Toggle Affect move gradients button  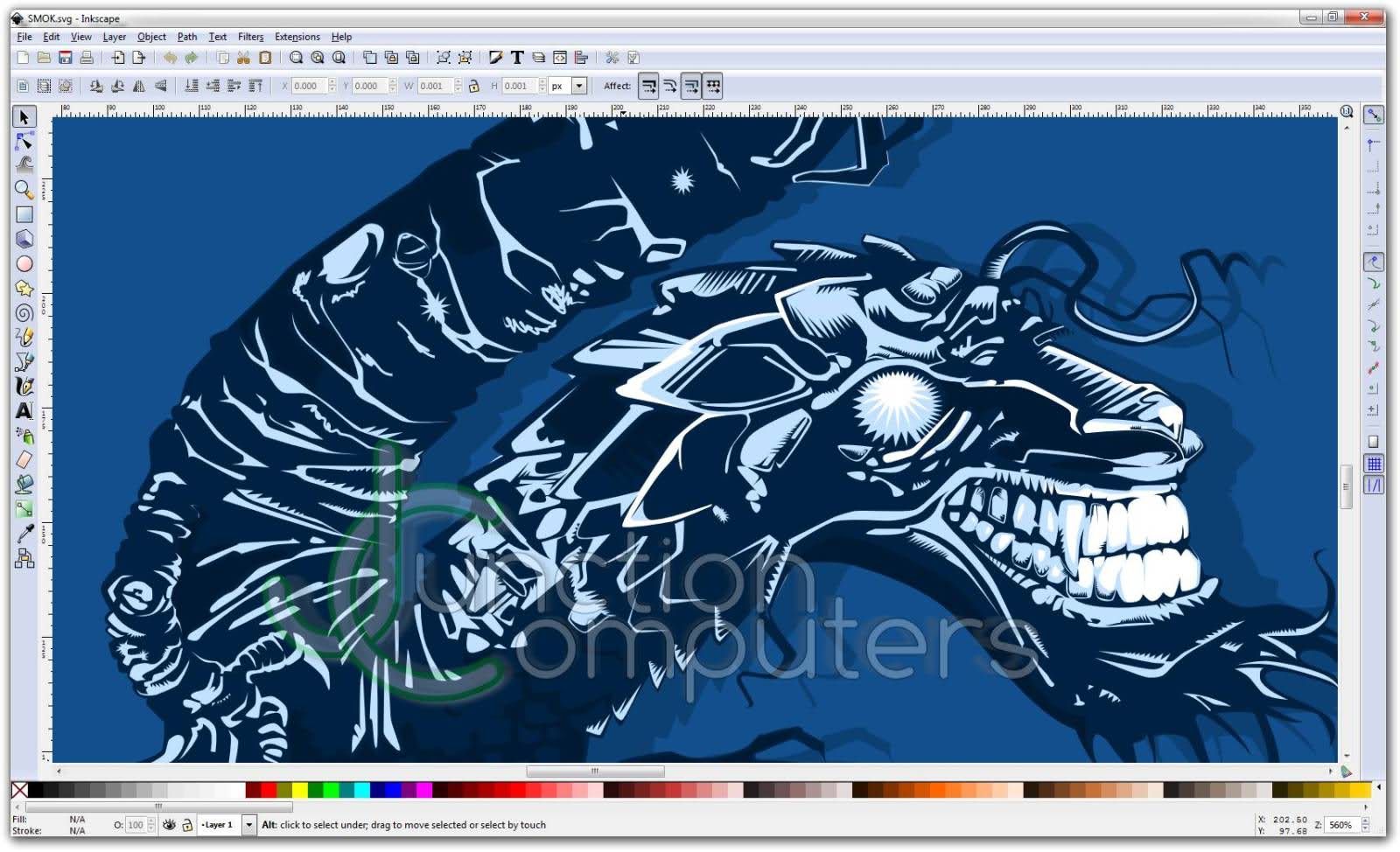[691, 86]
